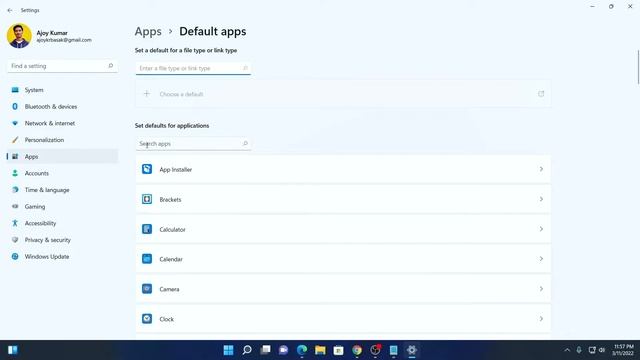The height and width of the screenshot is (360, 640).
Task: Click the Bluetooth icon in sidebar
Action: [15, 107]
